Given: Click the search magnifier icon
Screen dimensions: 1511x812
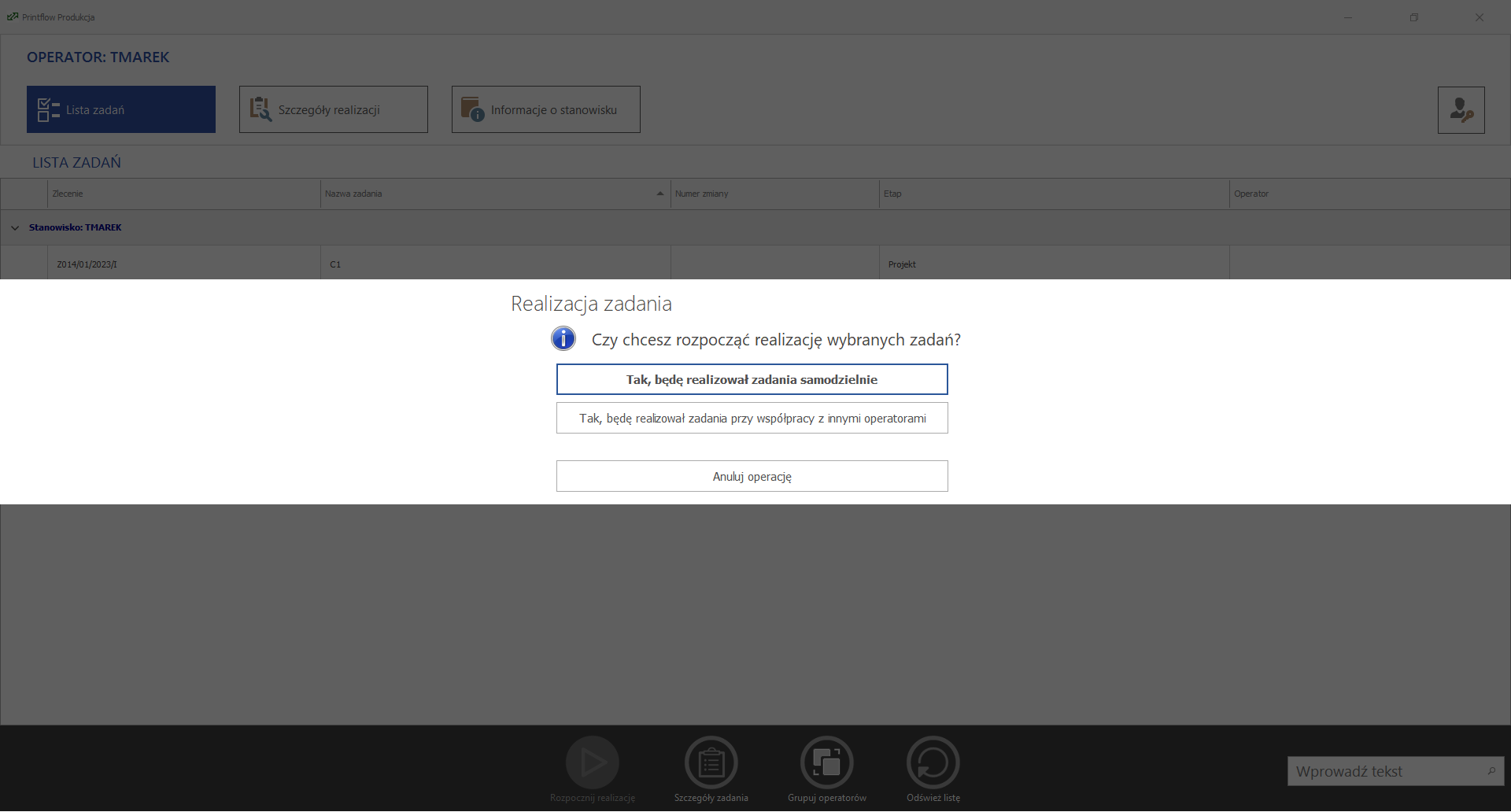Looking at the screenshot, I should pyautogui.click(x=1491, y=772).
